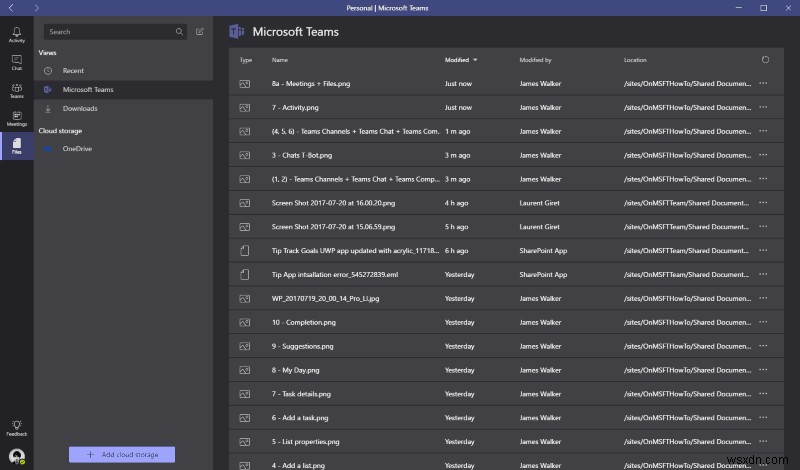Start a new chat with compose icon

[199, 32]
